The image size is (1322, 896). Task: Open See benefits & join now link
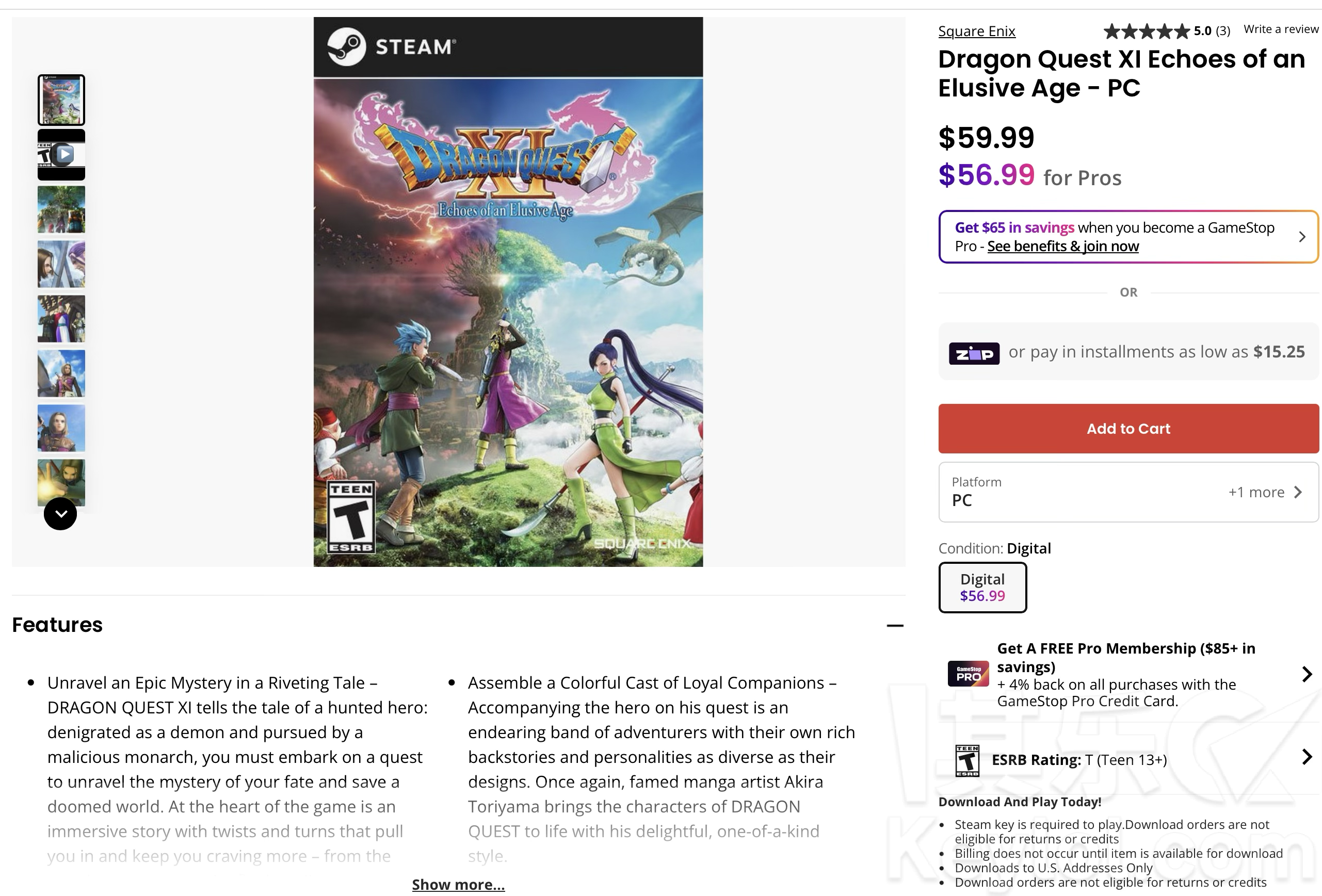pyautogui.click(x=1062, y=246)
